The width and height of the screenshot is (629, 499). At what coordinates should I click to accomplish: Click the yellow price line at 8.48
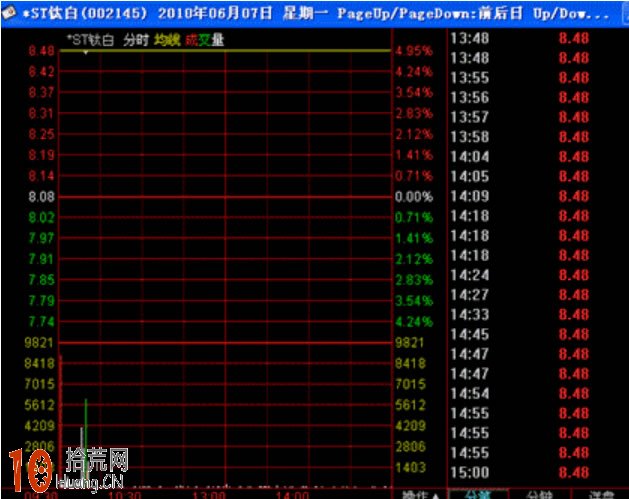(225, 51)
